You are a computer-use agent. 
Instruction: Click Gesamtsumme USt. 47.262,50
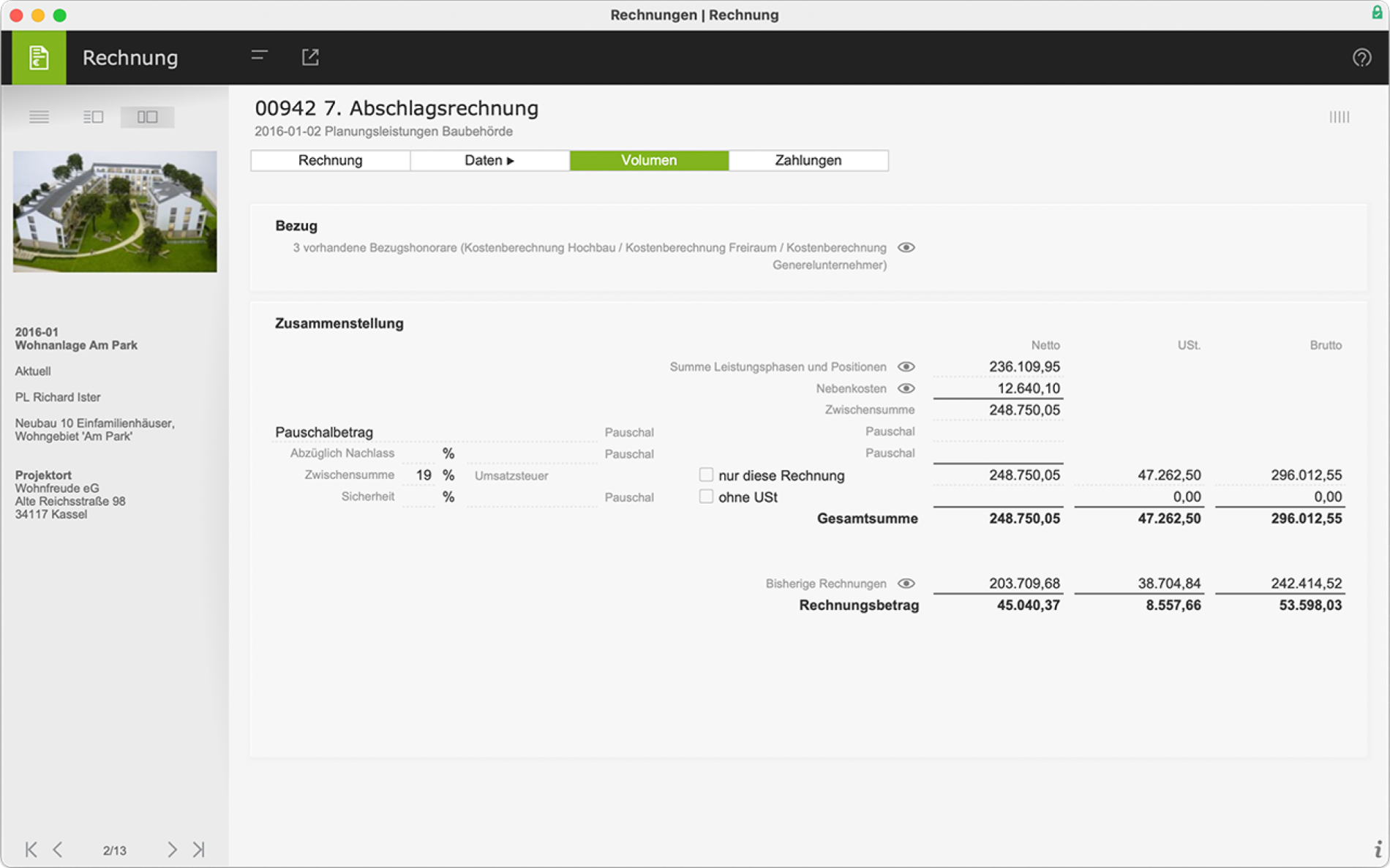[1169, 518]
